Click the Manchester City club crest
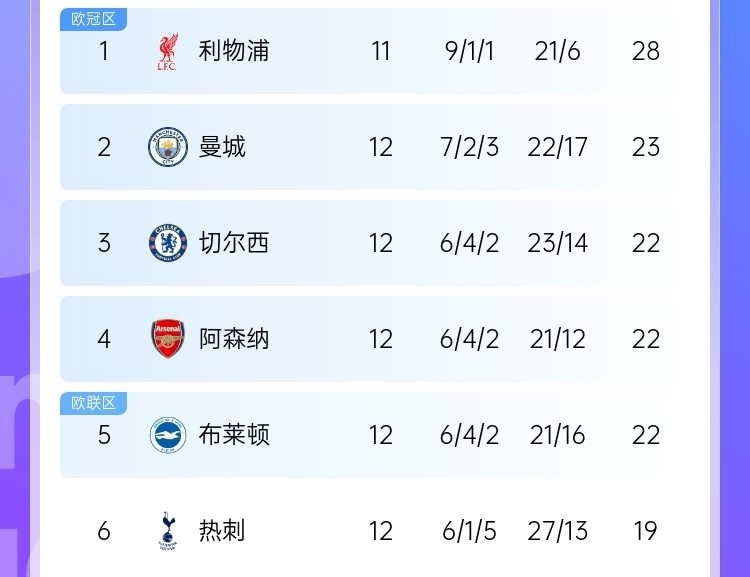The width and height of the screenshot is (750, 577). coord(167,147)
